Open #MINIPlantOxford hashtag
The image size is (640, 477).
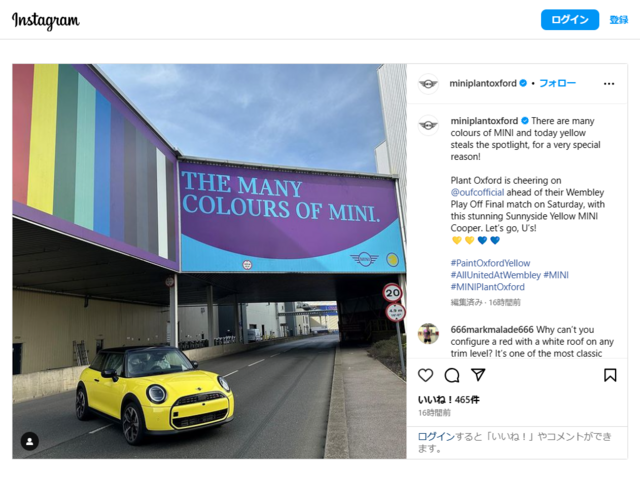pos(487,287)
